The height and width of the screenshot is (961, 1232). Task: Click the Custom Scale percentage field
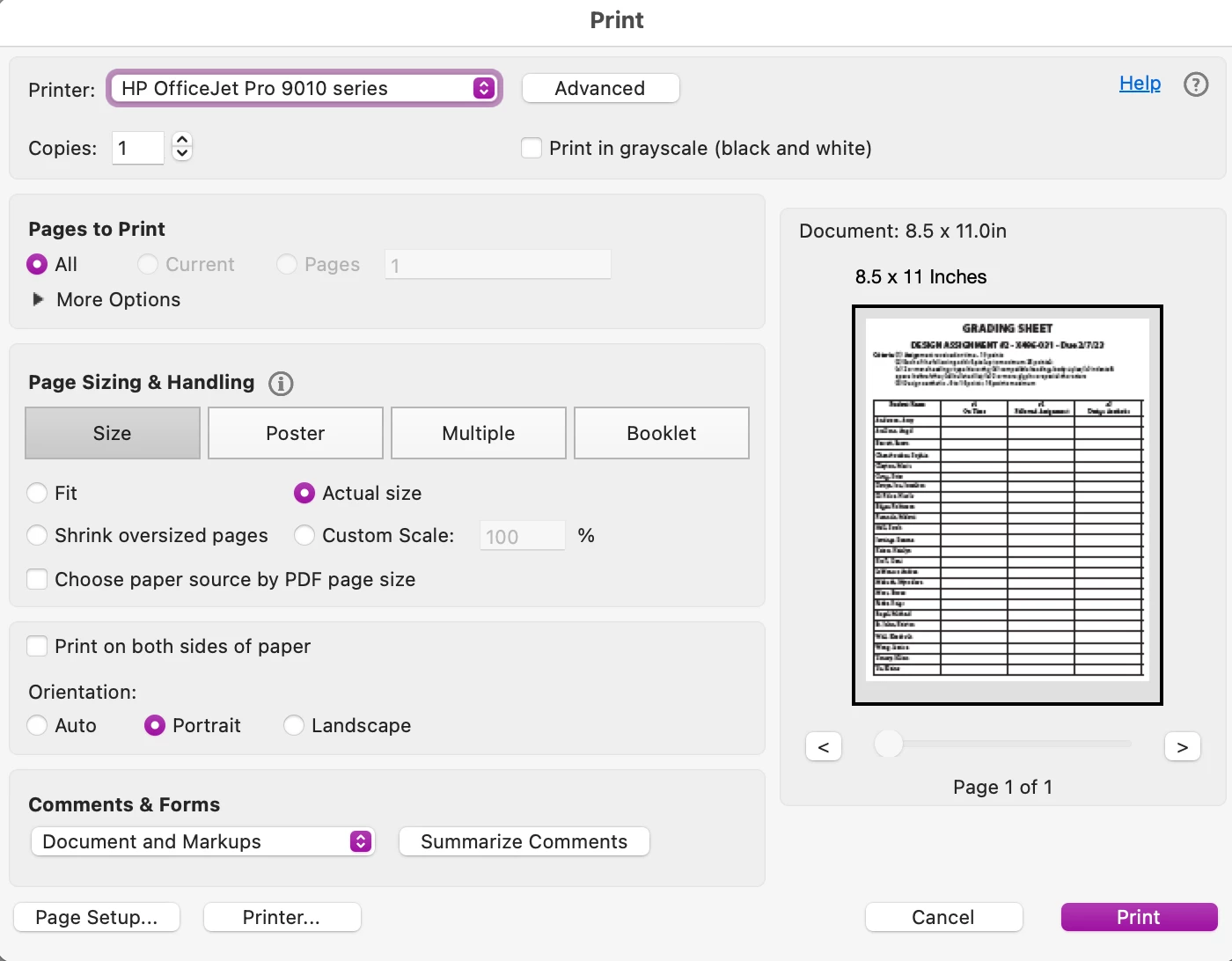(523, 536)
